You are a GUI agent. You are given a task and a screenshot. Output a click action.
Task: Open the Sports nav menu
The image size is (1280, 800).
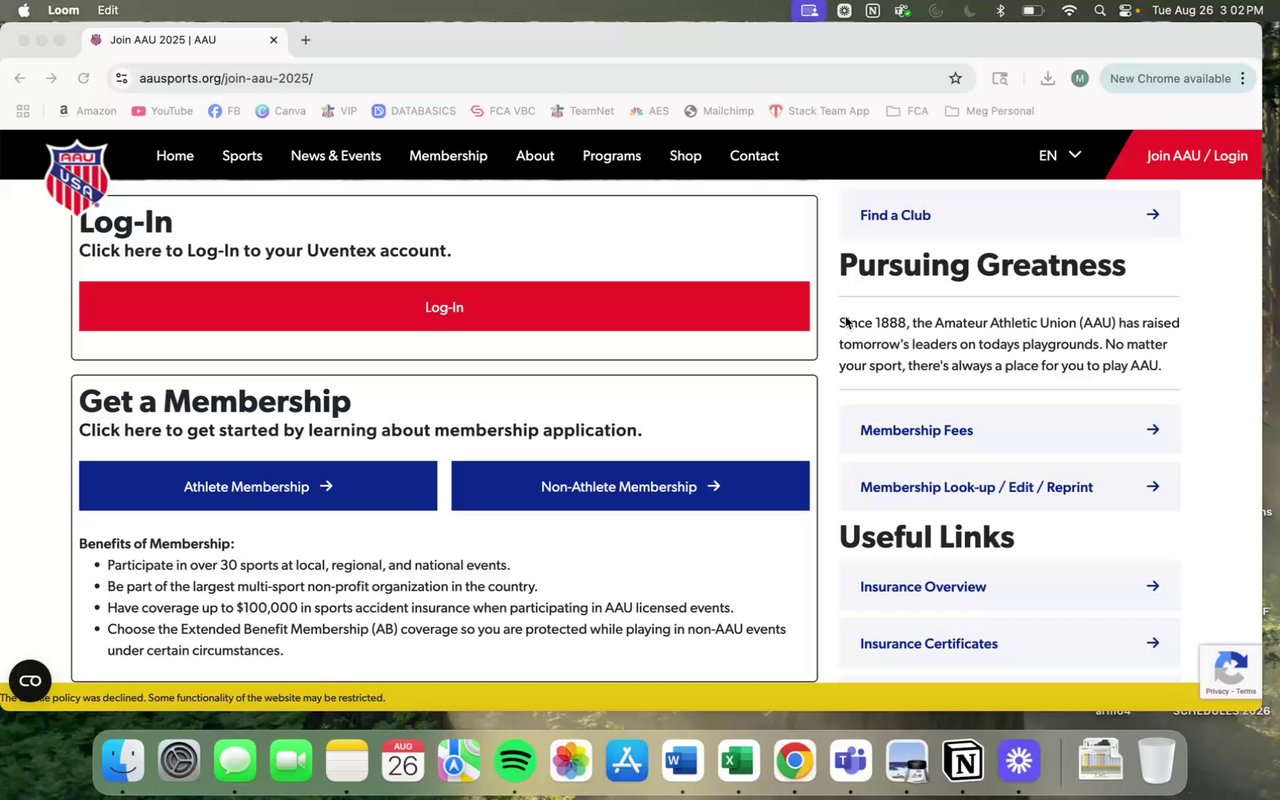242,155
